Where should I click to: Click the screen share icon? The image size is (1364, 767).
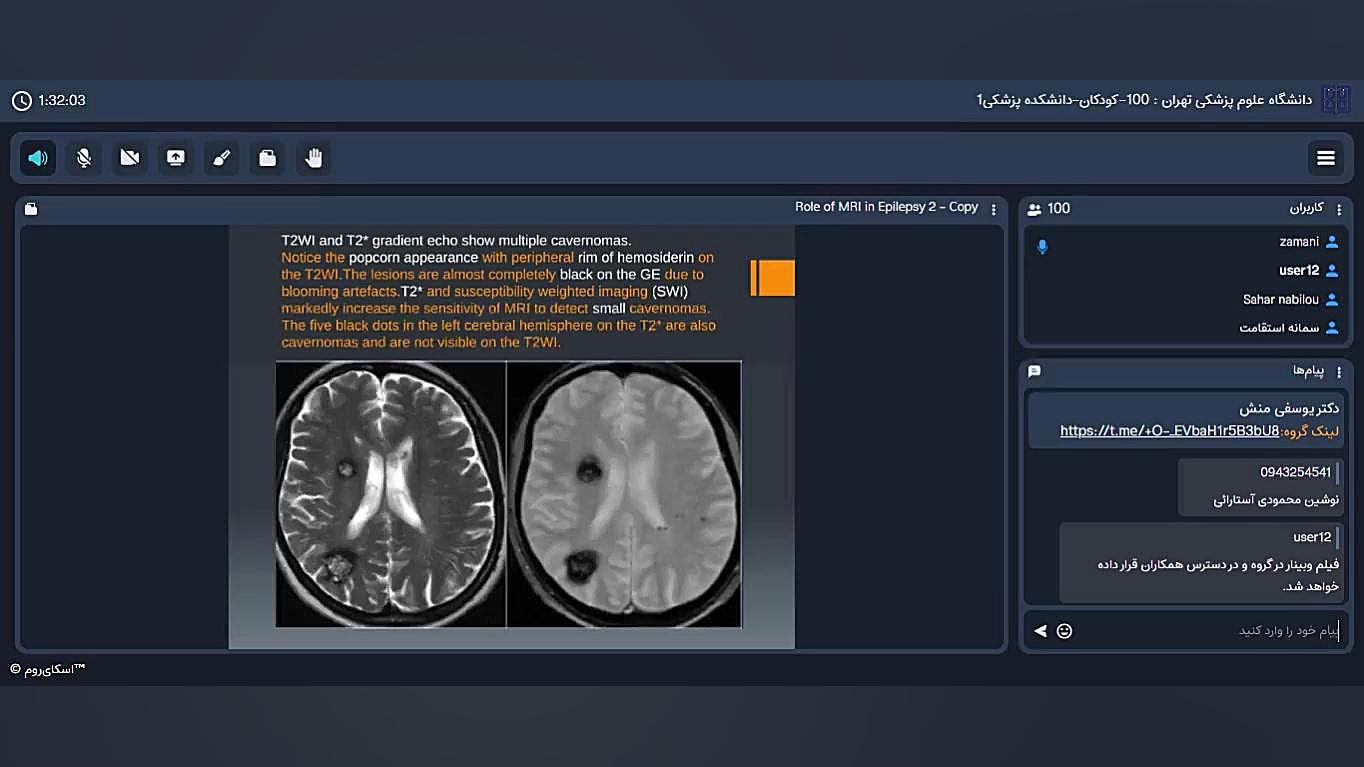(x=176, y=158)
